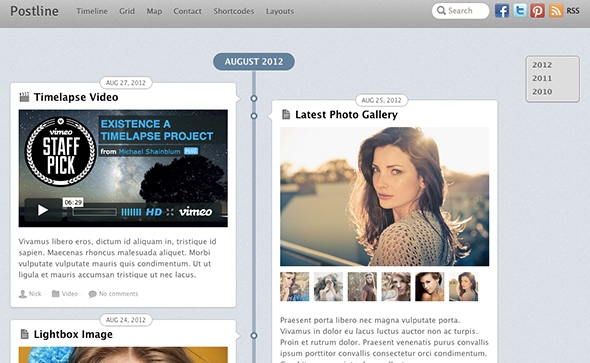Jump to year 2011 in the archive
This screenshot has width=590, height=363.
click(542, 78)
